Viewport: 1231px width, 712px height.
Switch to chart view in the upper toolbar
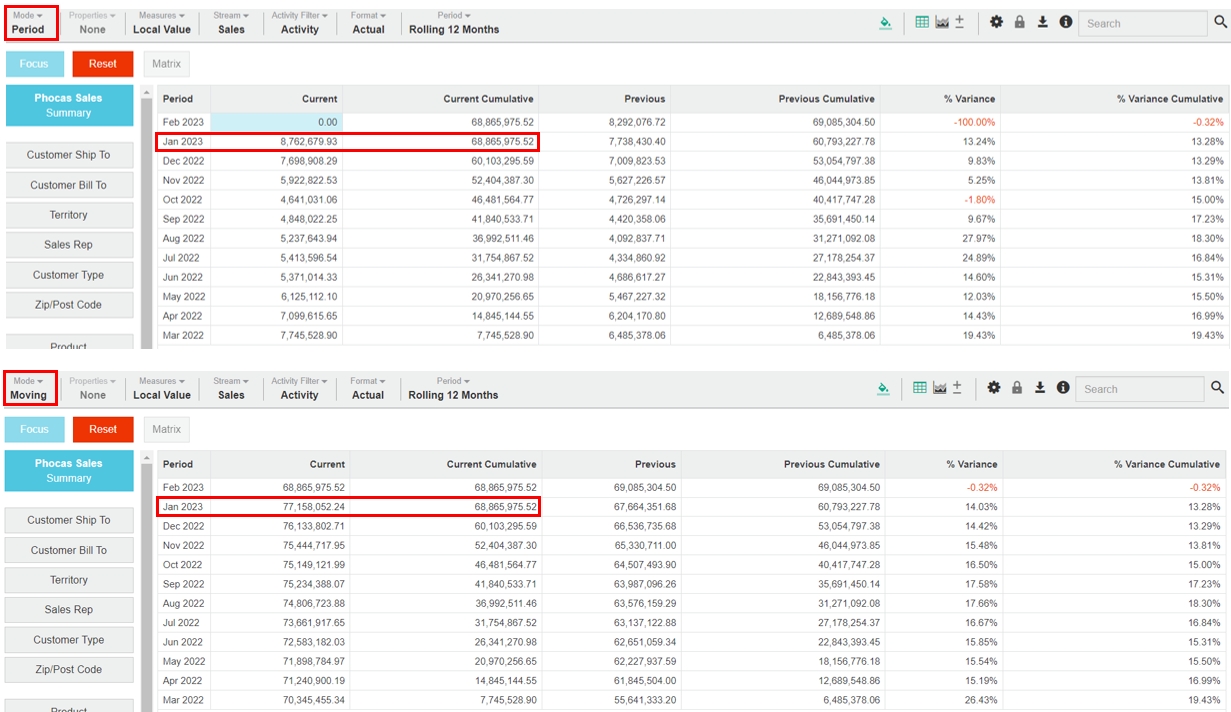[941, 22]
